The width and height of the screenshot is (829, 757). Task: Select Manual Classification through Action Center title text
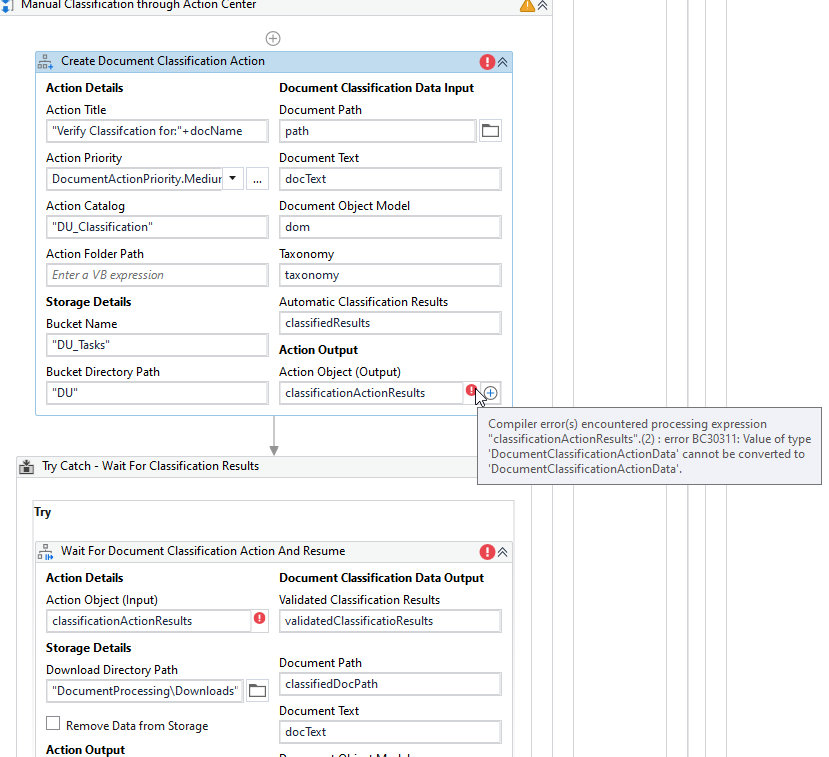point(139,5)
